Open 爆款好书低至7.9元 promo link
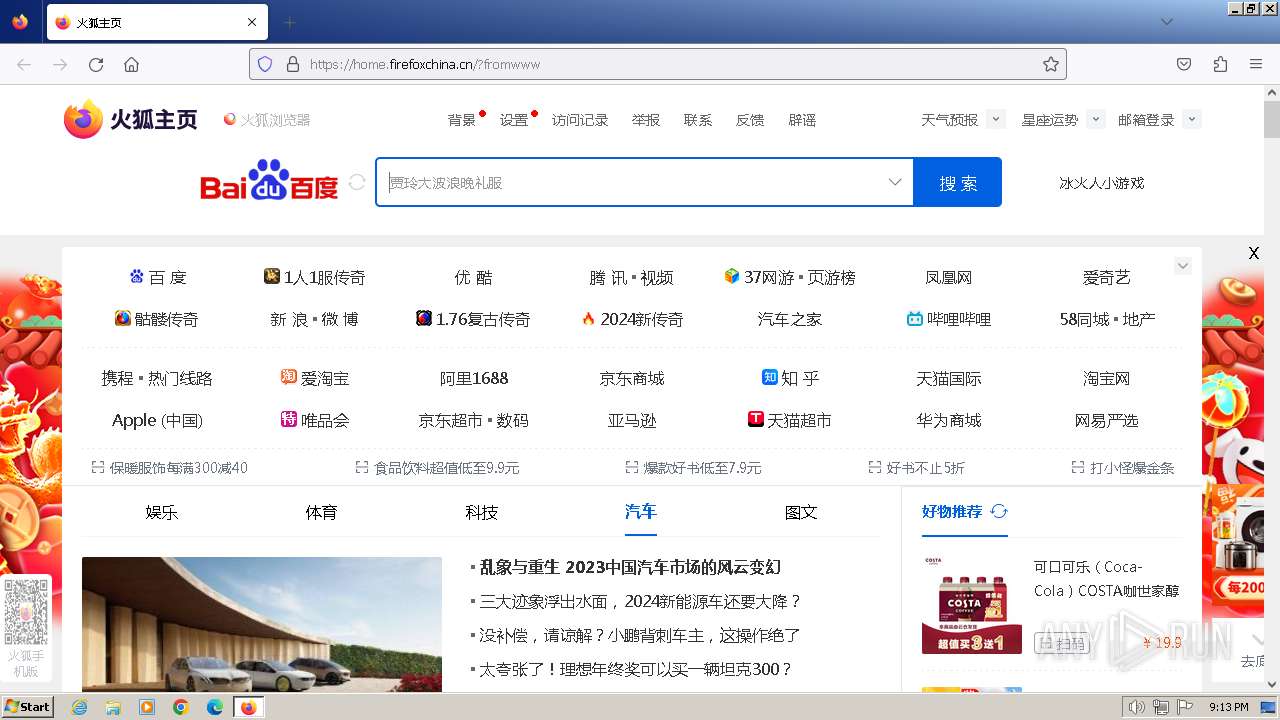Image resolution: width=1280 pixels, height=720 pixels. (x=693, y=468)
